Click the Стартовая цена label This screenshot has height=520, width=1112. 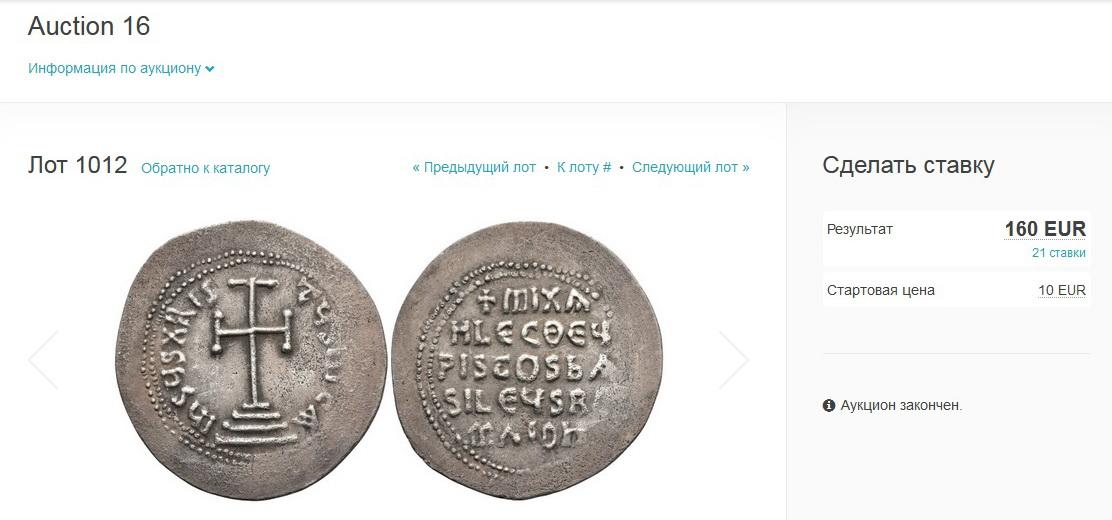tap(881, 290)
